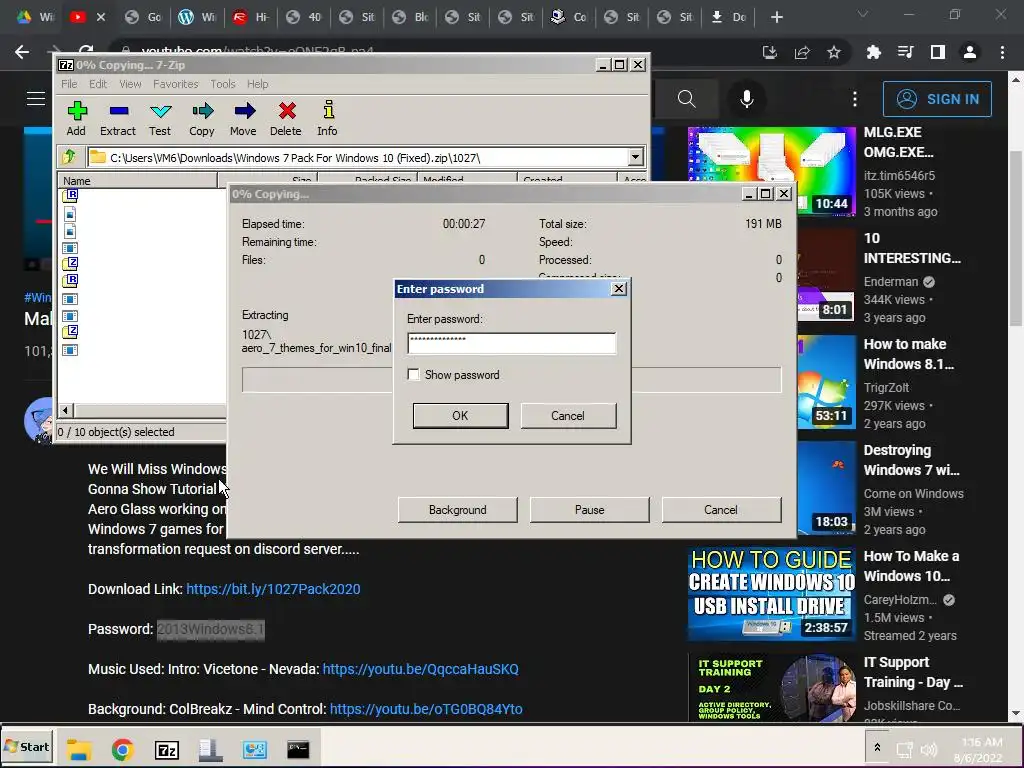This screenshot has height=768, width=1024.
Task: Click the Name column header in 7-Zip
Action: pos(137,180)
